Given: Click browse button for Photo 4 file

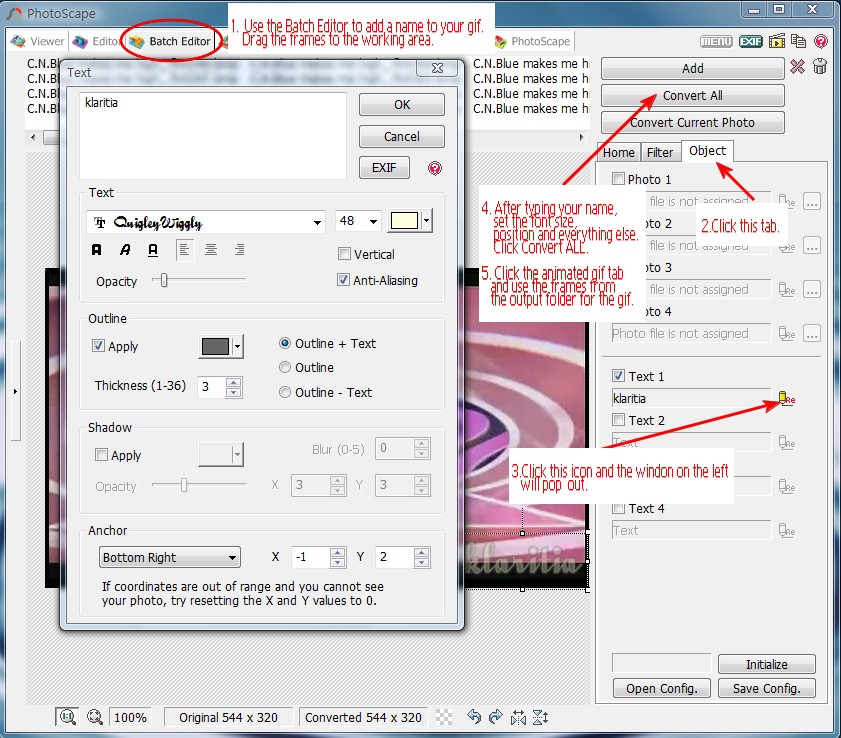Looking at the screenshot, I should point(812,334).
